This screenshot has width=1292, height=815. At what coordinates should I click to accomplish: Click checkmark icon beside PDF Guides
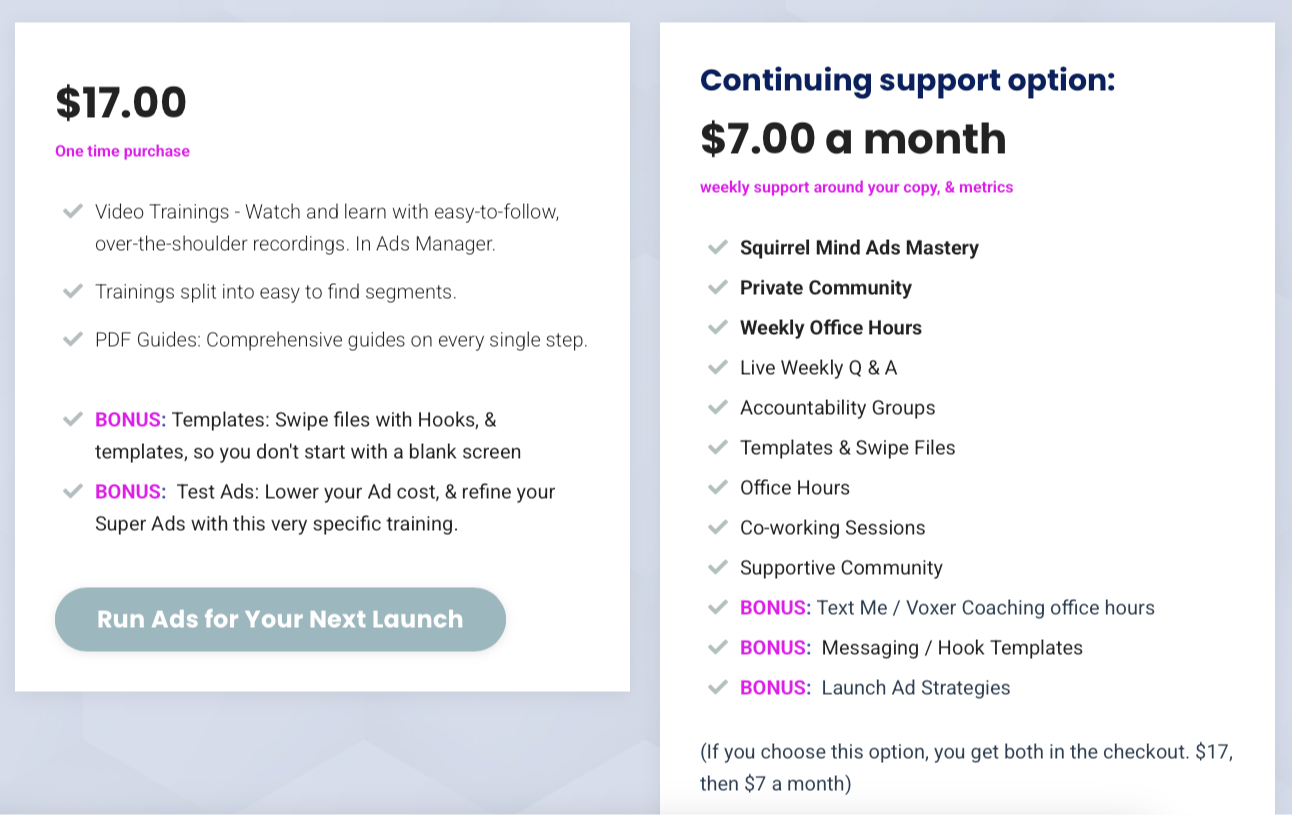click(x=72, y=339)
